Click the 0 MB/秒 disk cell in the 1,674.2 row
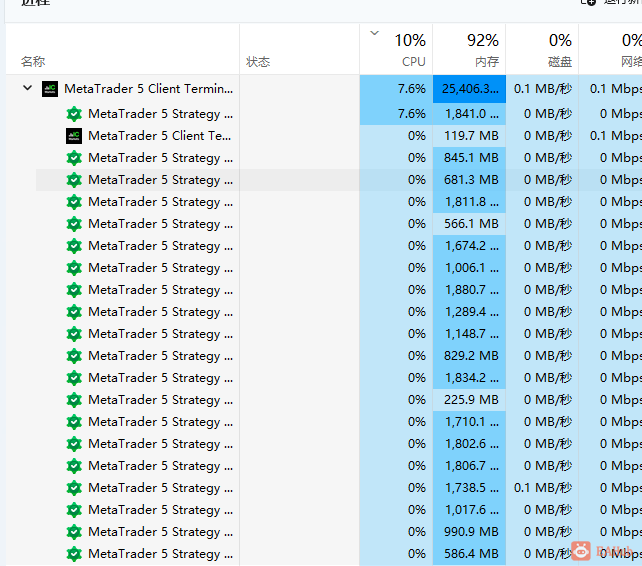Screen dimensions: 642x566 tap(542, 246)
